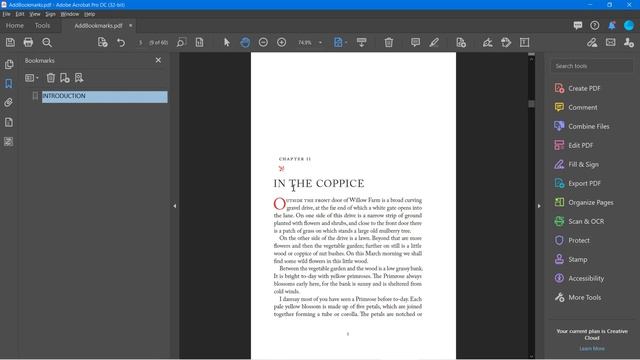Viewport: 640px width, 360px height.
Task: Open the Edit PDF tool
Action: 580,145
